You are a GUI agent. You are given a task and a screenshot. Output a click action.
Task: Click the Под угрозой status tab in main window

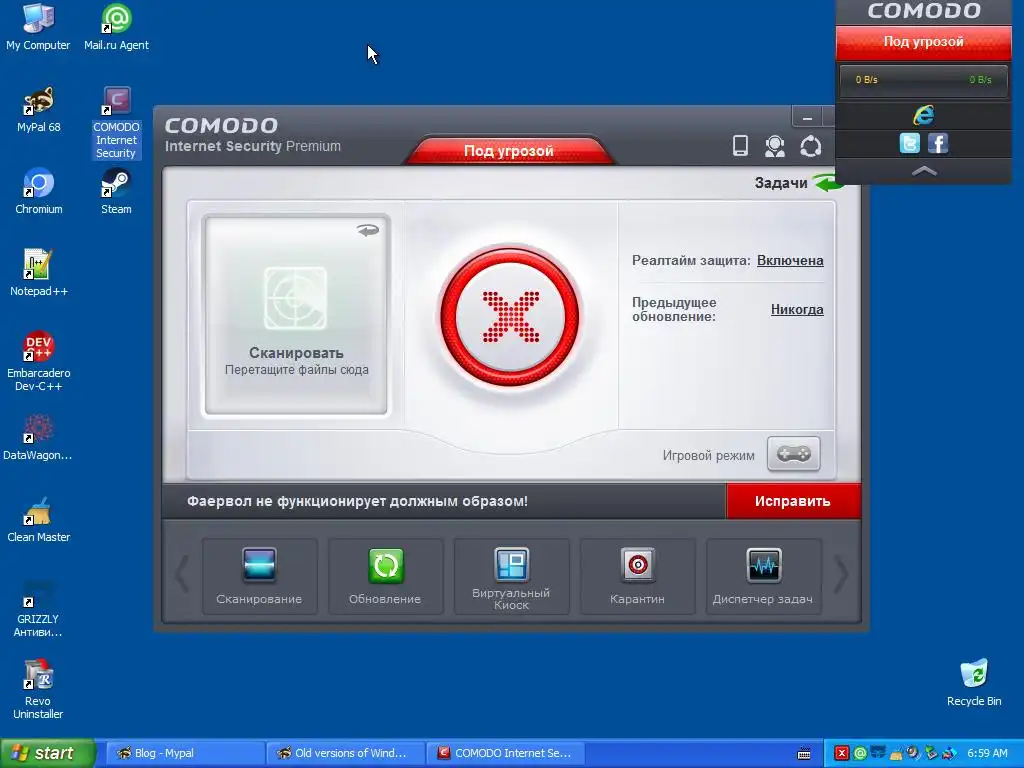(509, 151)
